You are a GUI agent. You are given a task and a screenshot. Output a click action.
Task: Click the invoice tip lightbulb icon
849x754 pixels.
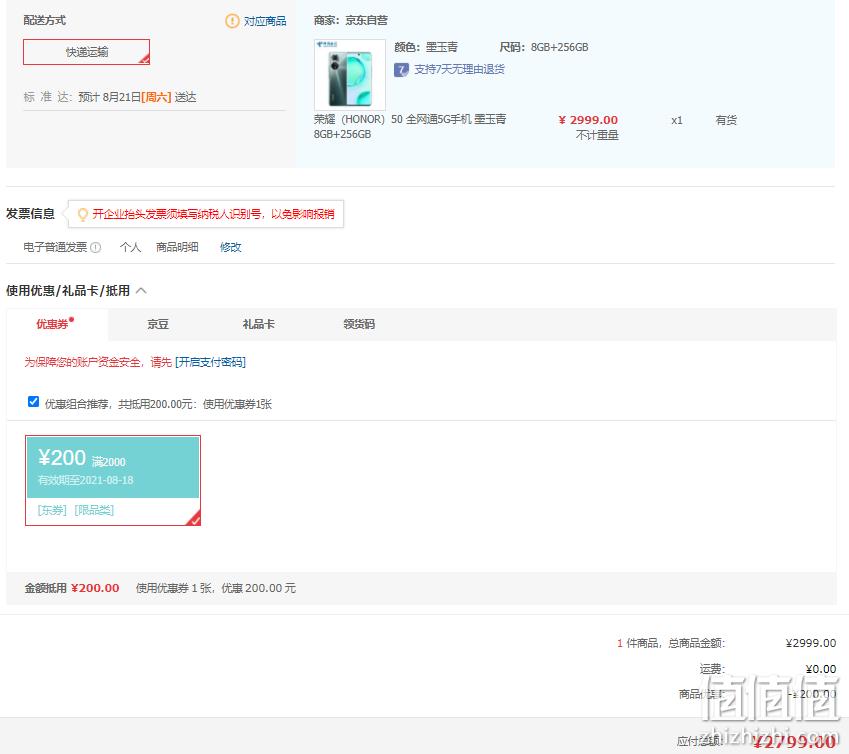[x=82, y=214]
